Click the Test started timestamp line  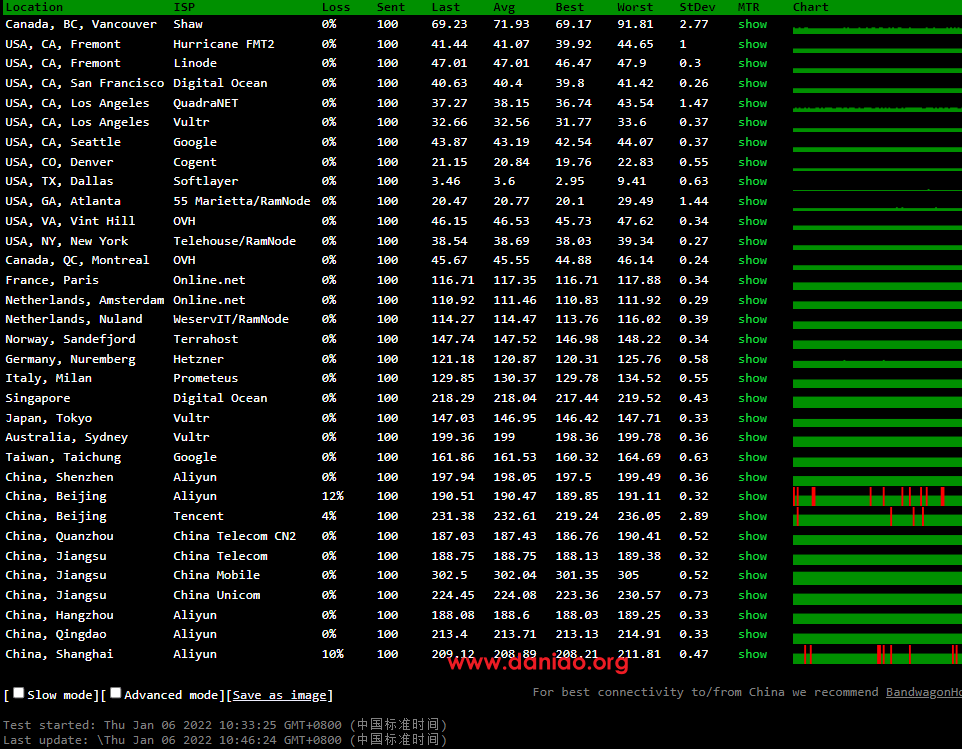(x=225, y=725)
